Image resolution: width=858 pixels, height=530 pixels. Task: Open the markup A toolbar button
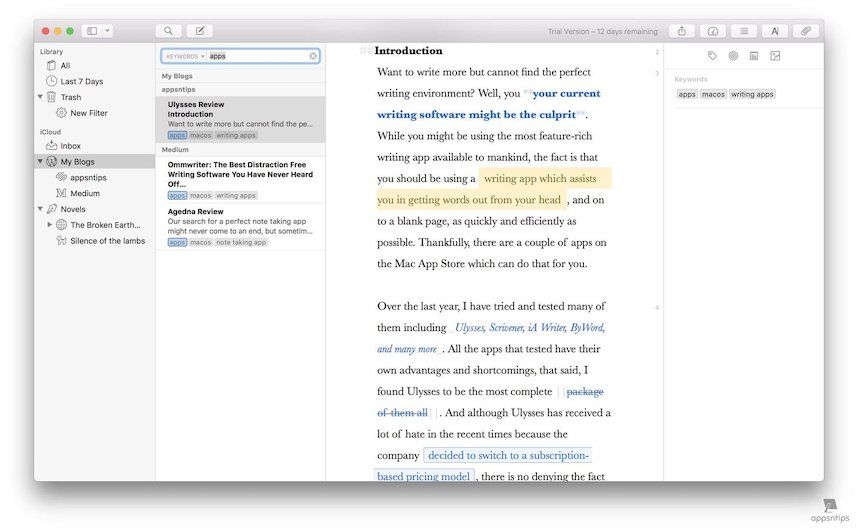(775, 31)
